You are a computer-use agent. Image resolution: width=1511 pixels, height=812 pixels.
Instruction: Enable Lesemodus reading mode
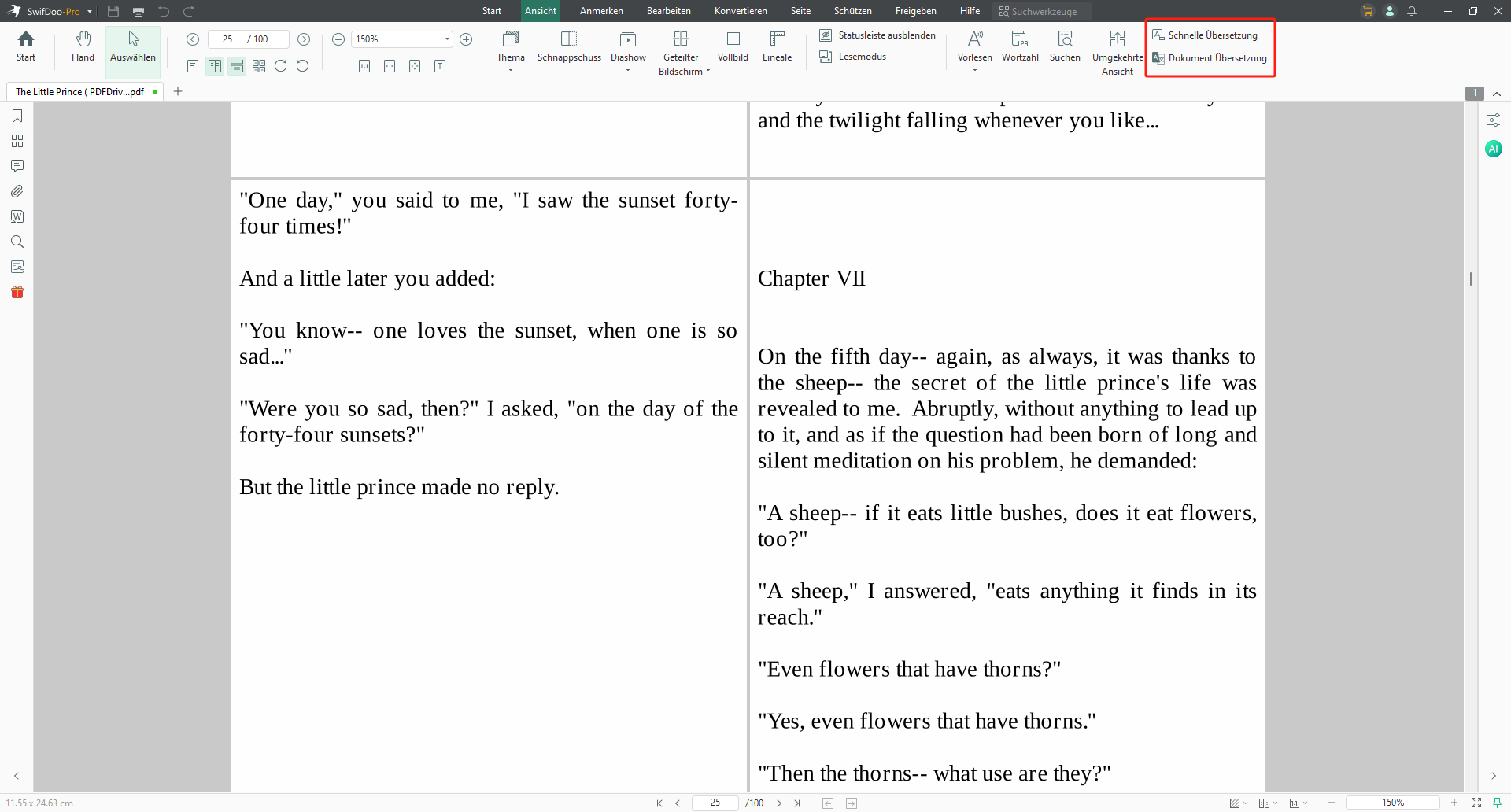pyautogui.click(x=853, y=57)
